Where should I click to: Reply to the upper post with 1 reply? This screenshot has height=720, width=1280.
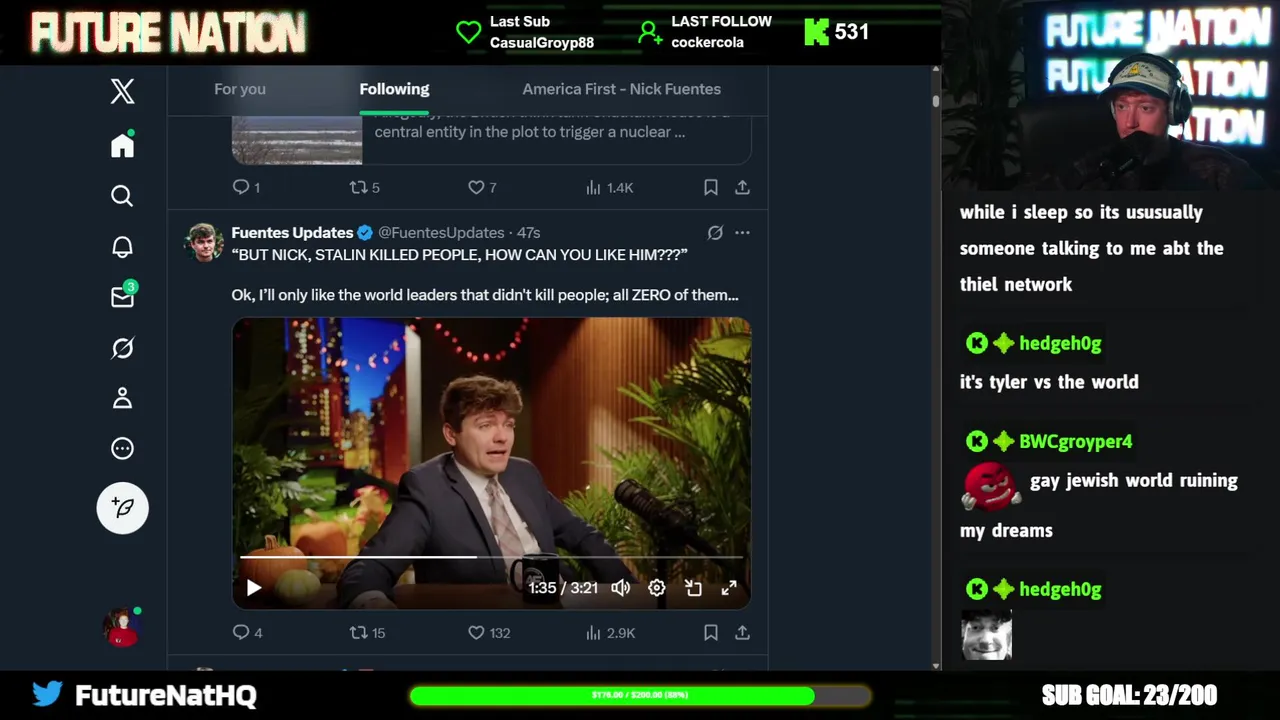(x=246, y=187)
